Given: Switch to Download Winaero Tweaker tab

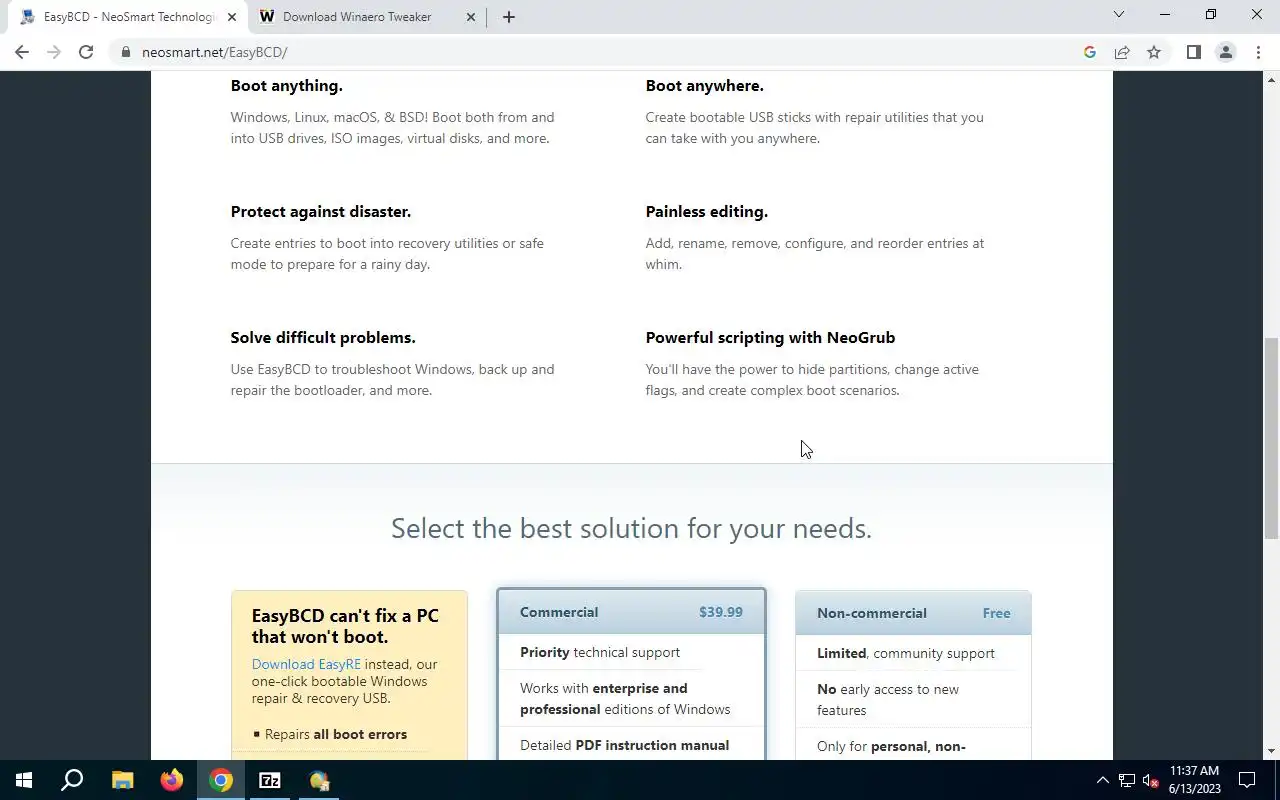Looking at the screenshot, I should pos(367,17).
